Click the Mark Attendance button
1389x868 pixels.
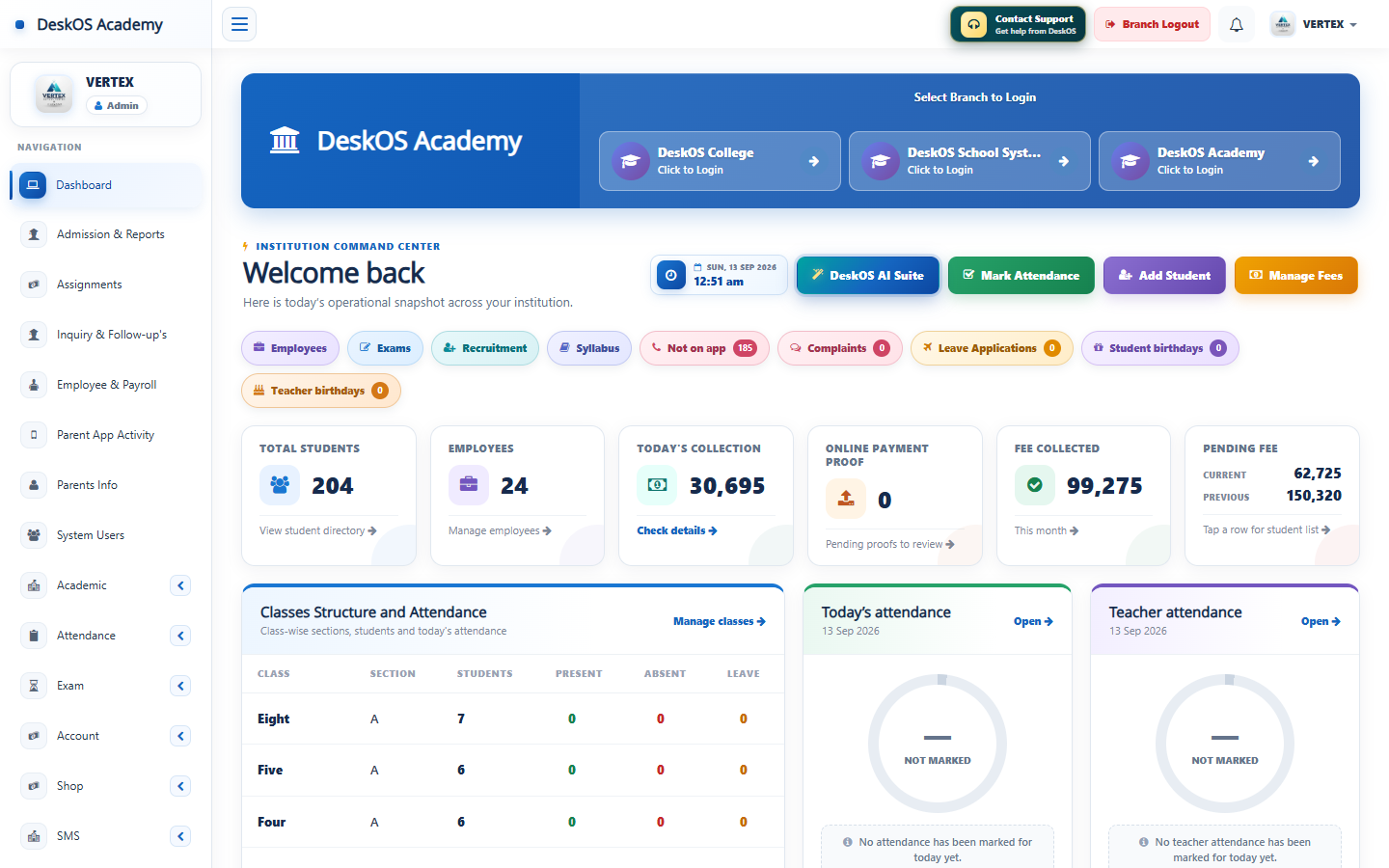tap(1021, 275)
